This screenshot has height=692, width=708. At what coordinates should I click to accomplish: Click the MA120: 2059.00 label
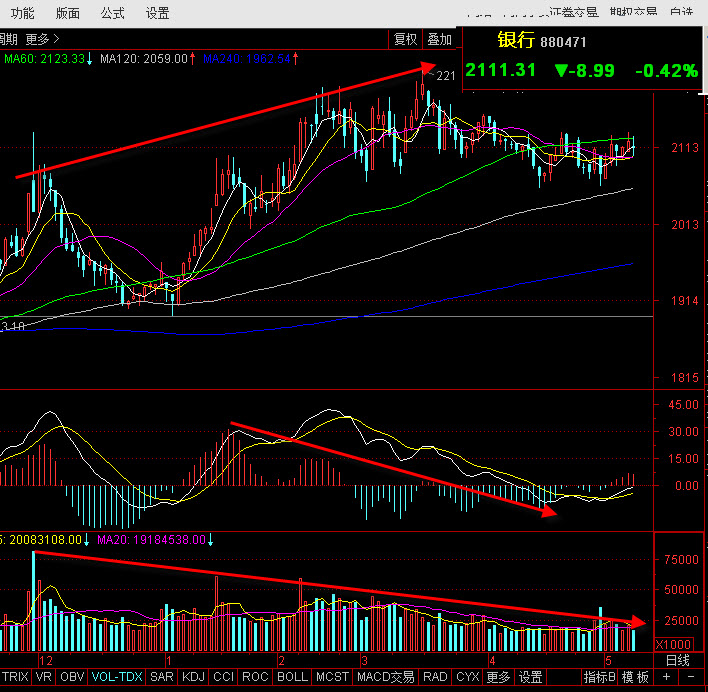point(144,59)
